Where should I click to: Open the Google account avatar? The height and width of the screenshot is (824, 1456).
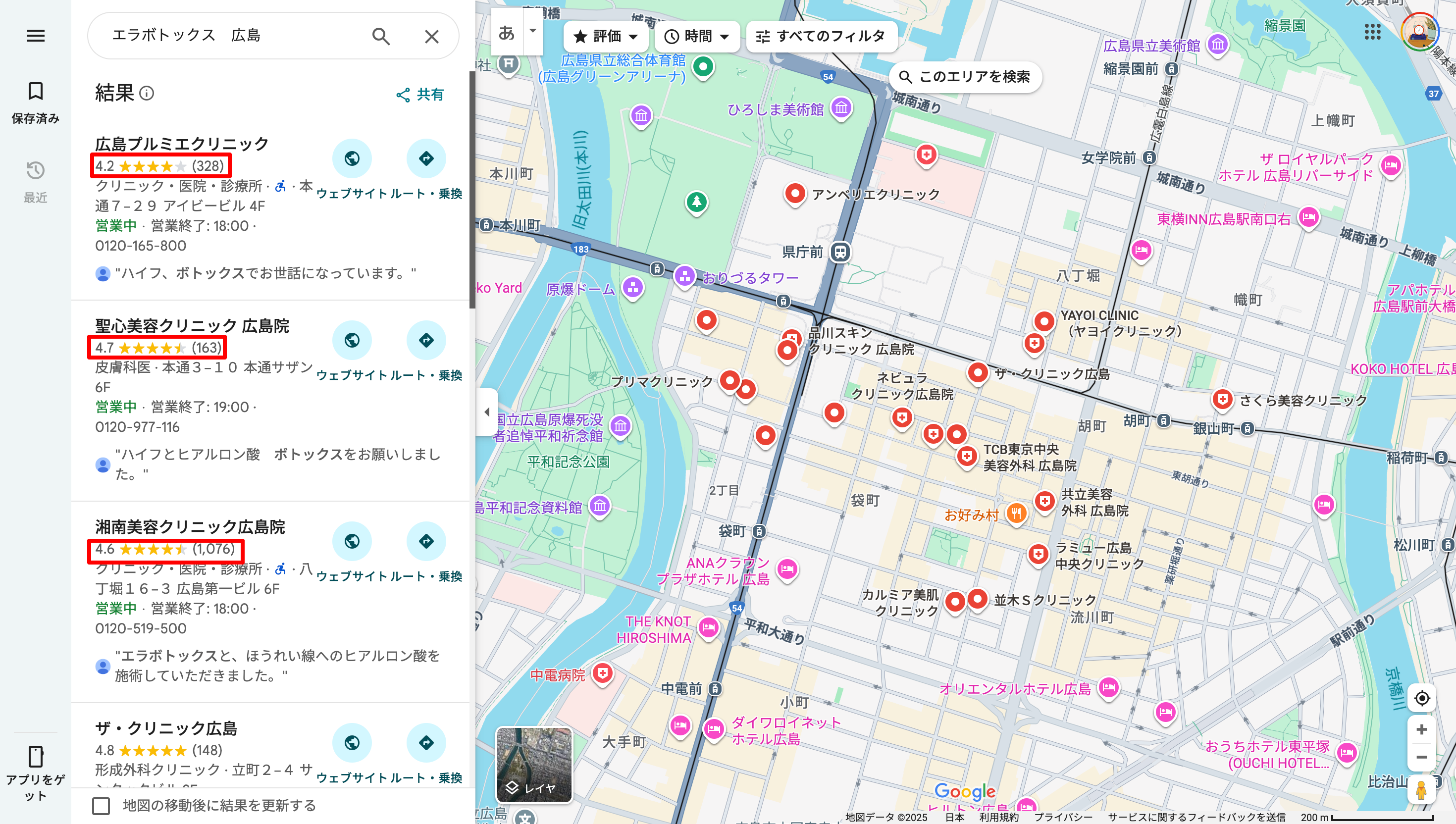click(1419, 32)
